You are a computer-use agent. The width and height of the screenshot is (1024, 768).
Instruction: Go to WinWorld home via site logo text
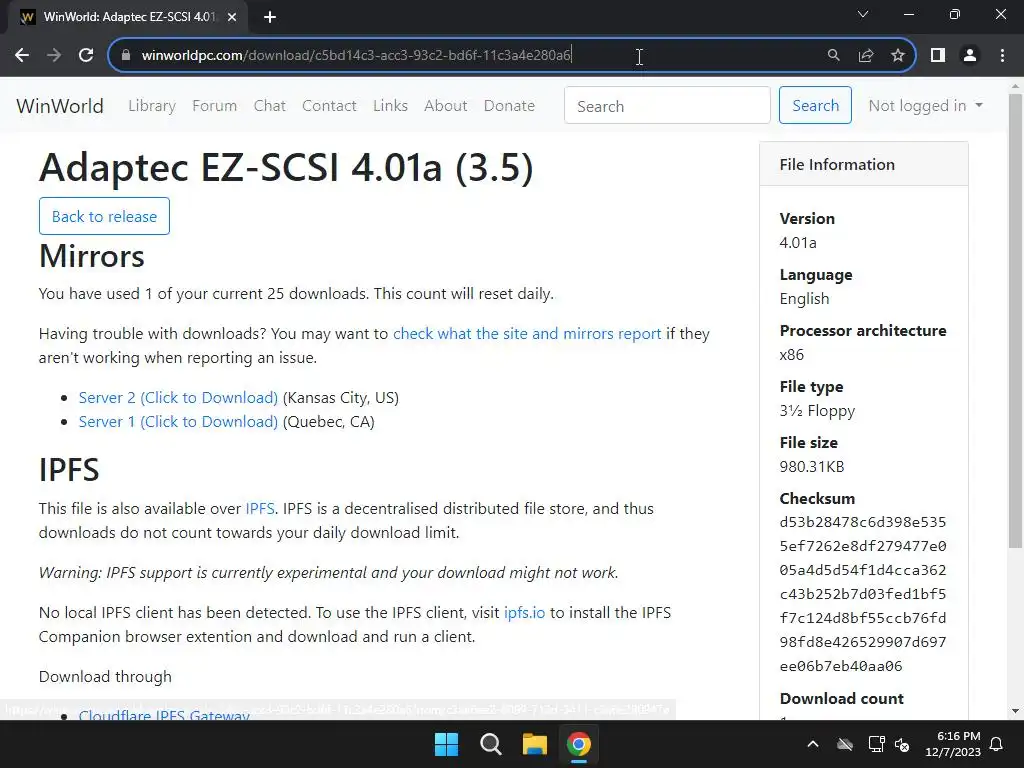(60, 106)
